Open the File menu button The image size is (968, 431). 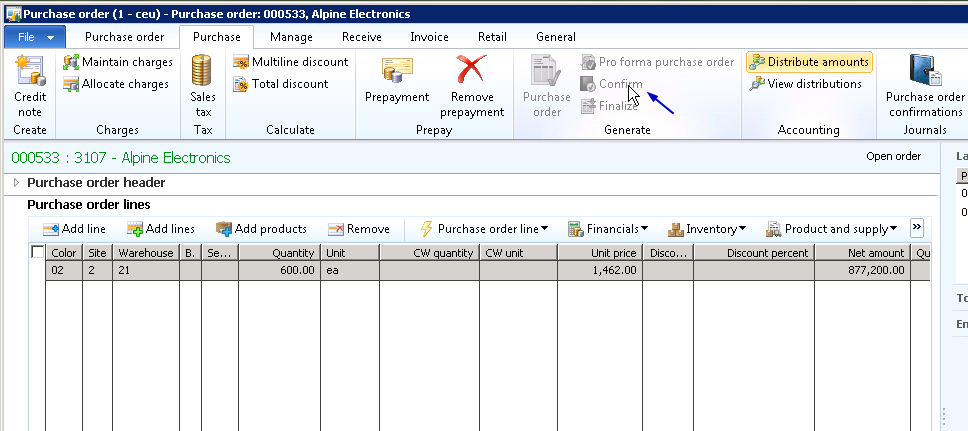[x=35, y=37]
